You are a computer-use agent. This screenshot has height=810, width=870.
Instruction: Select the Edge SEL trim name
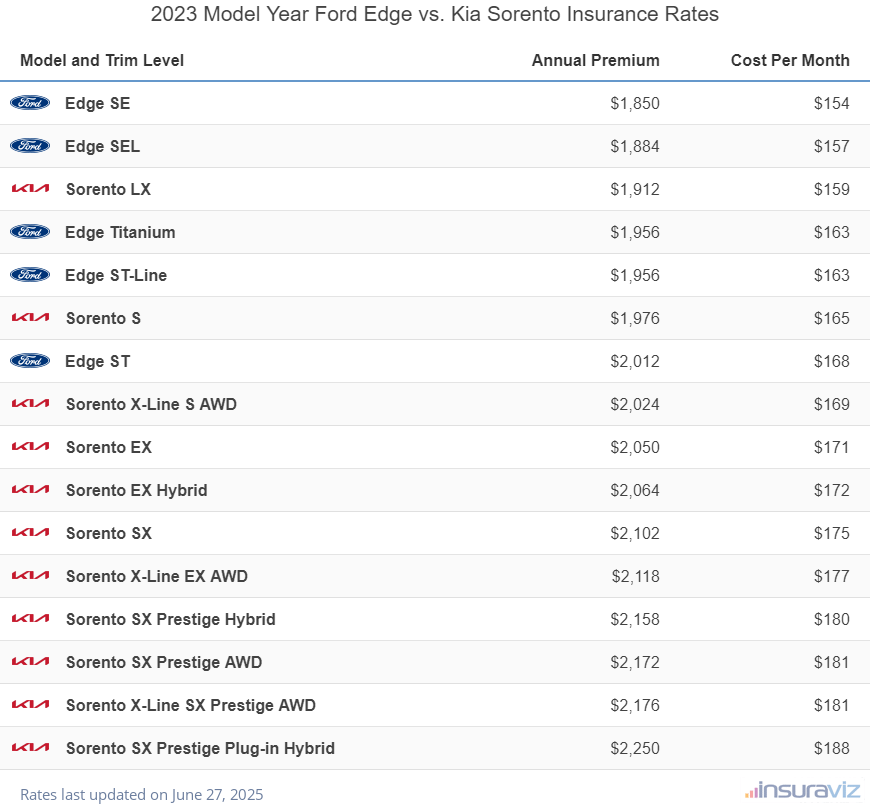point(103,146)
